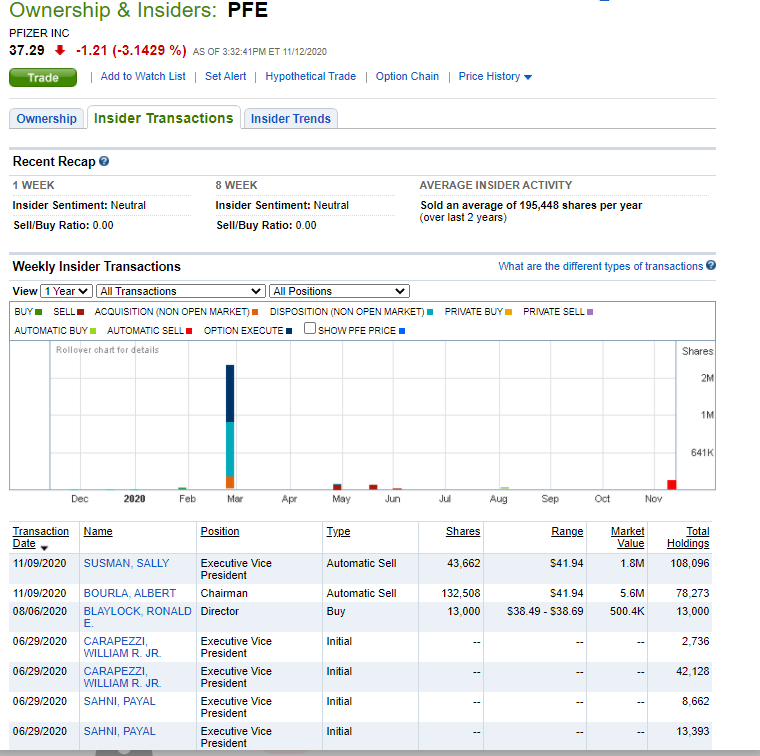Image resolution: width=760 pixels, height=756 pixels.
Task: Open Hypothetical Trade link
Action: click(311, 77)
